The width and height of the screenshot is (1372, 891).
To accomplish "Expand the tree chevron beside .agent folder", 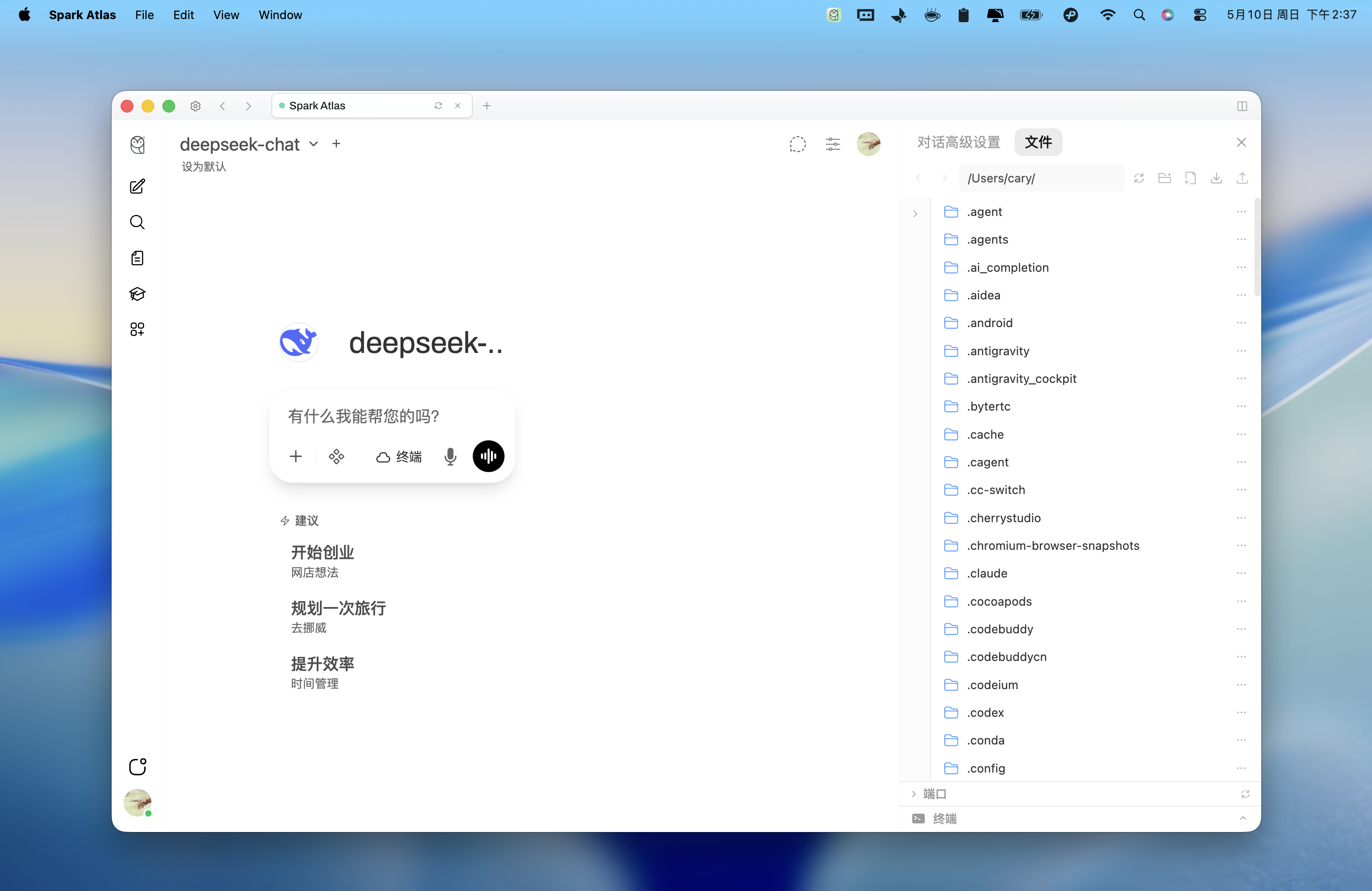I will coord(916,214).
